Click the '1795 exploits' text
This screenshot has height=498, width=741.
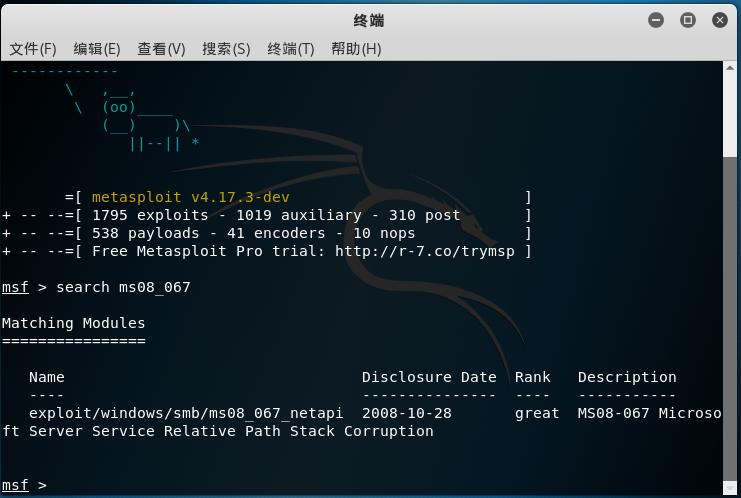(150, 215)
